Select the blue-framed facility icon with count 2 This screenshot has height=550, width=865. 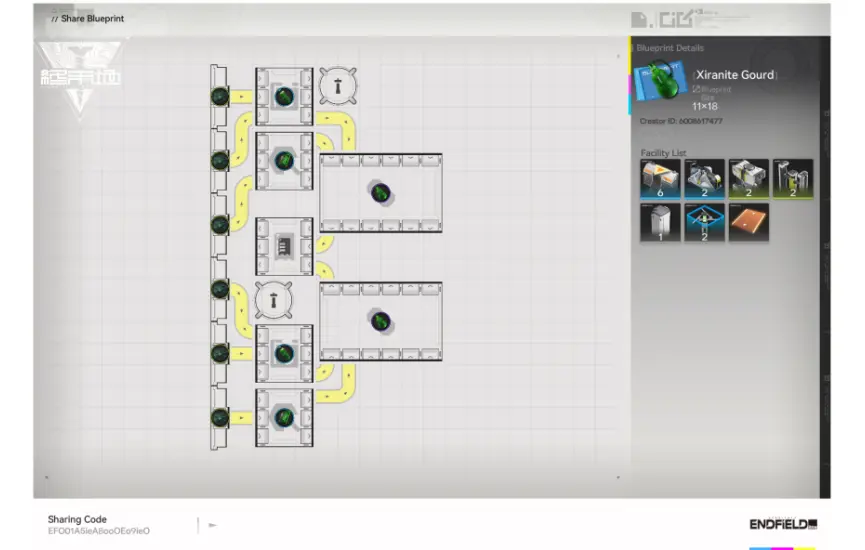click(x=704, y=222)
